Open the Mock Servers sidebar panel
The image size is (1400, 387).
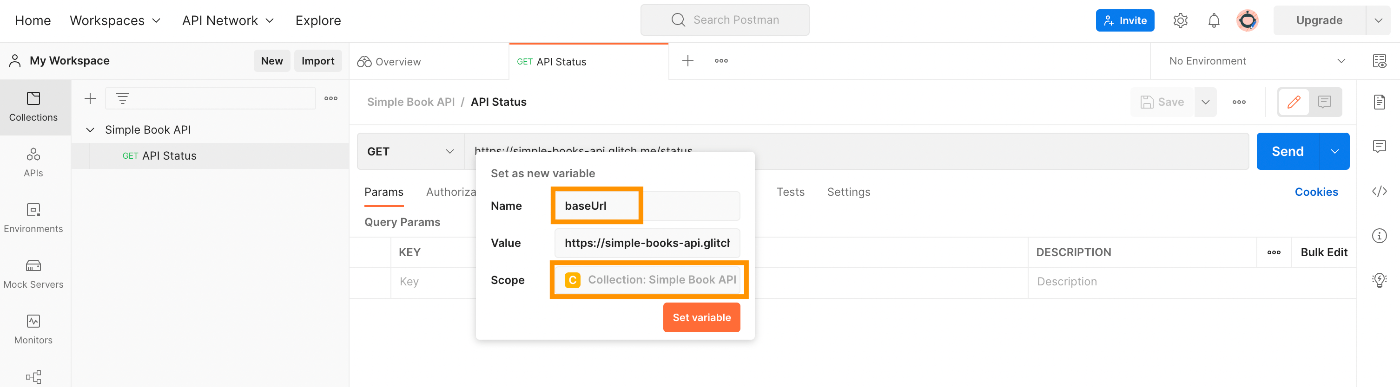[34, 274]
